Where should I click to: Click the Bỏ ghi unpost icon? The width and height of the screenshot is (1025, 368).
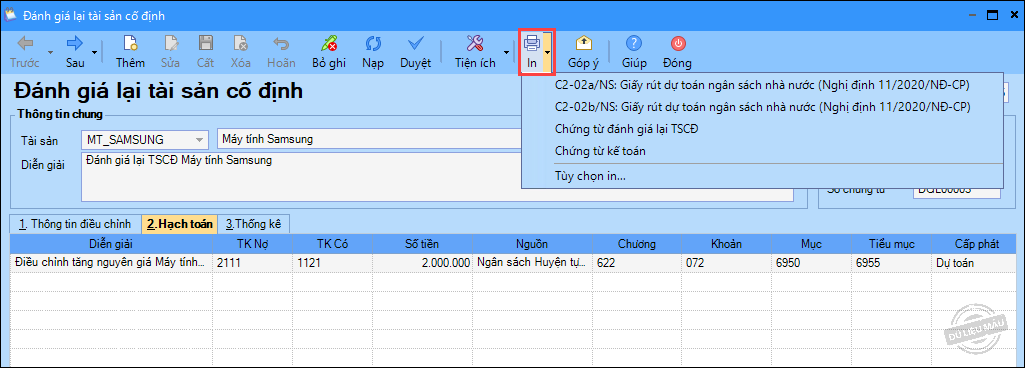[x=329, y=44]
